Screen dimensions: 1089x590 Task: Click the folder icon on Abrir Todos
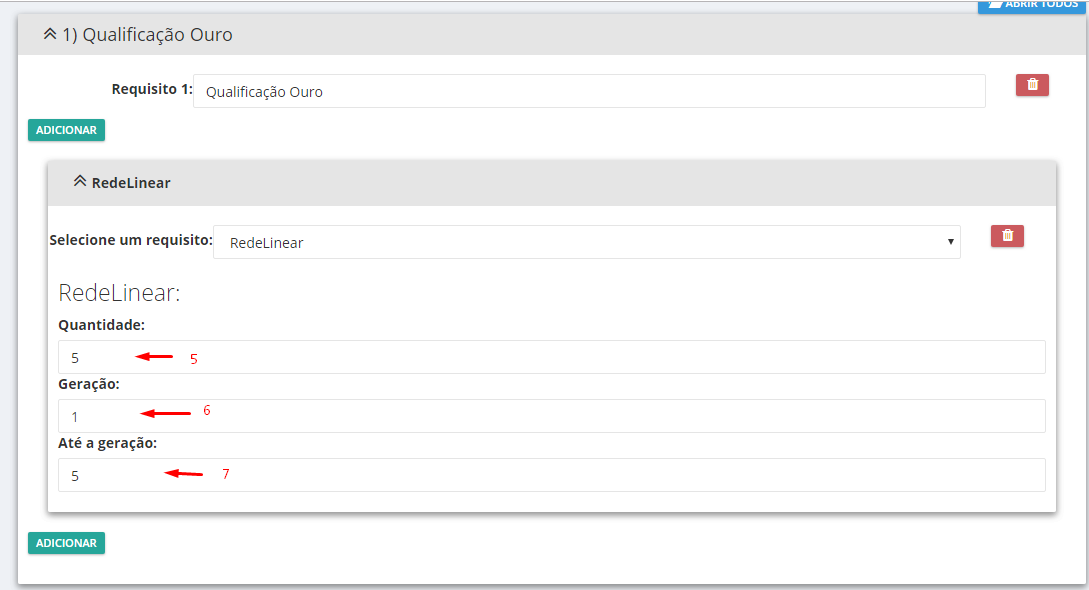tap(993, 4)
